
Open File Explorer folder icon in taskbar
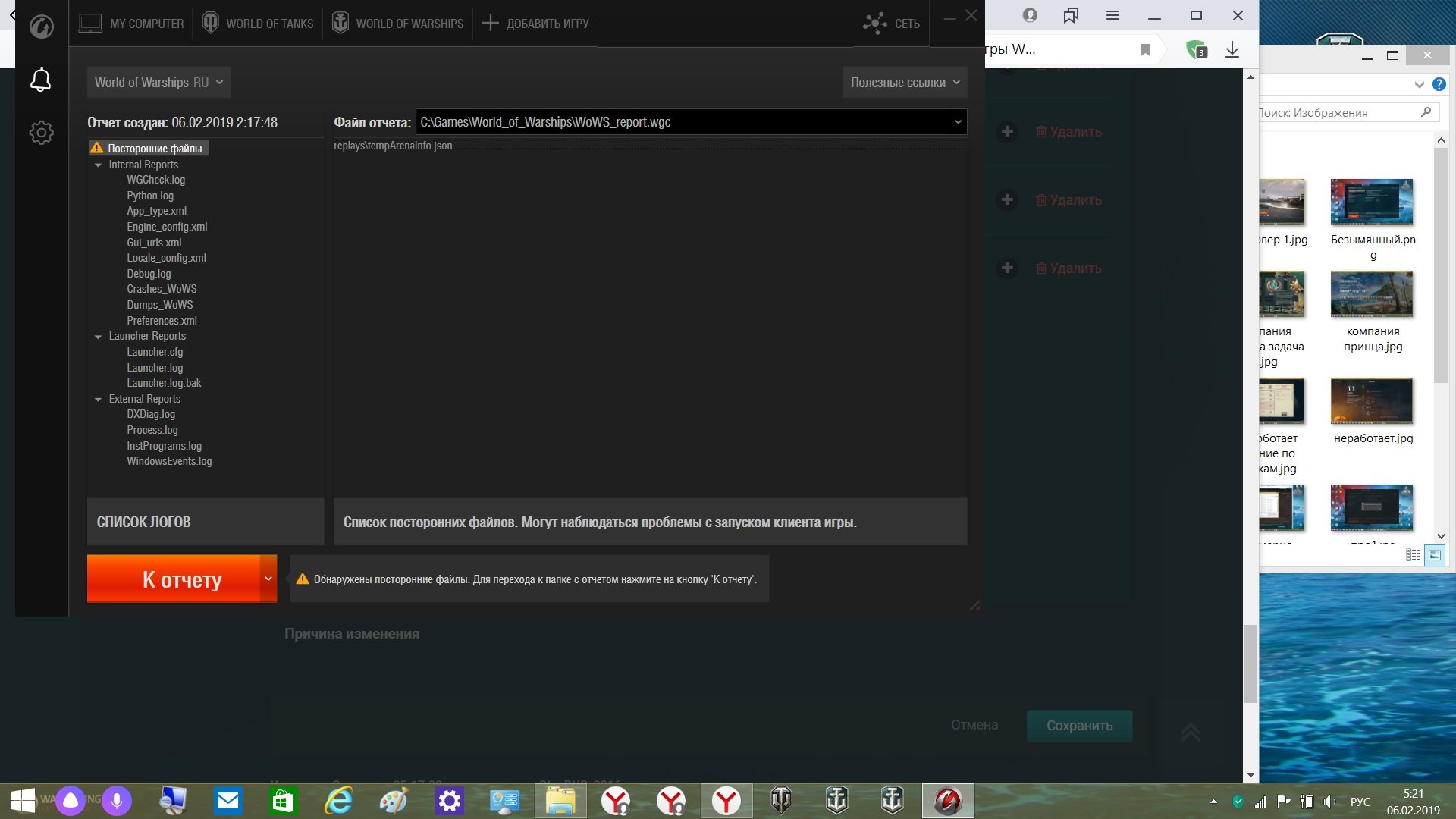click(560, 801)
